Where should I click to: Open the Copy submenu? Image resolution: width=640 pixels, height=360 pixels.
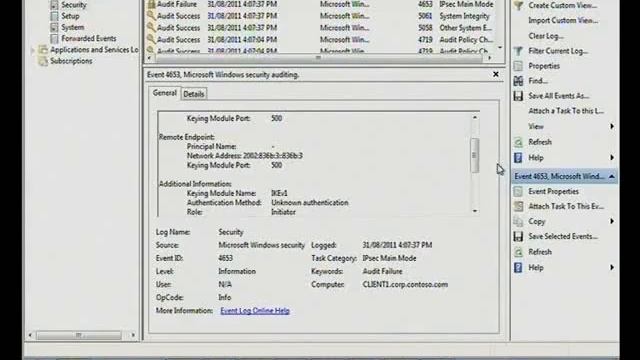click(x=537, y=221)
